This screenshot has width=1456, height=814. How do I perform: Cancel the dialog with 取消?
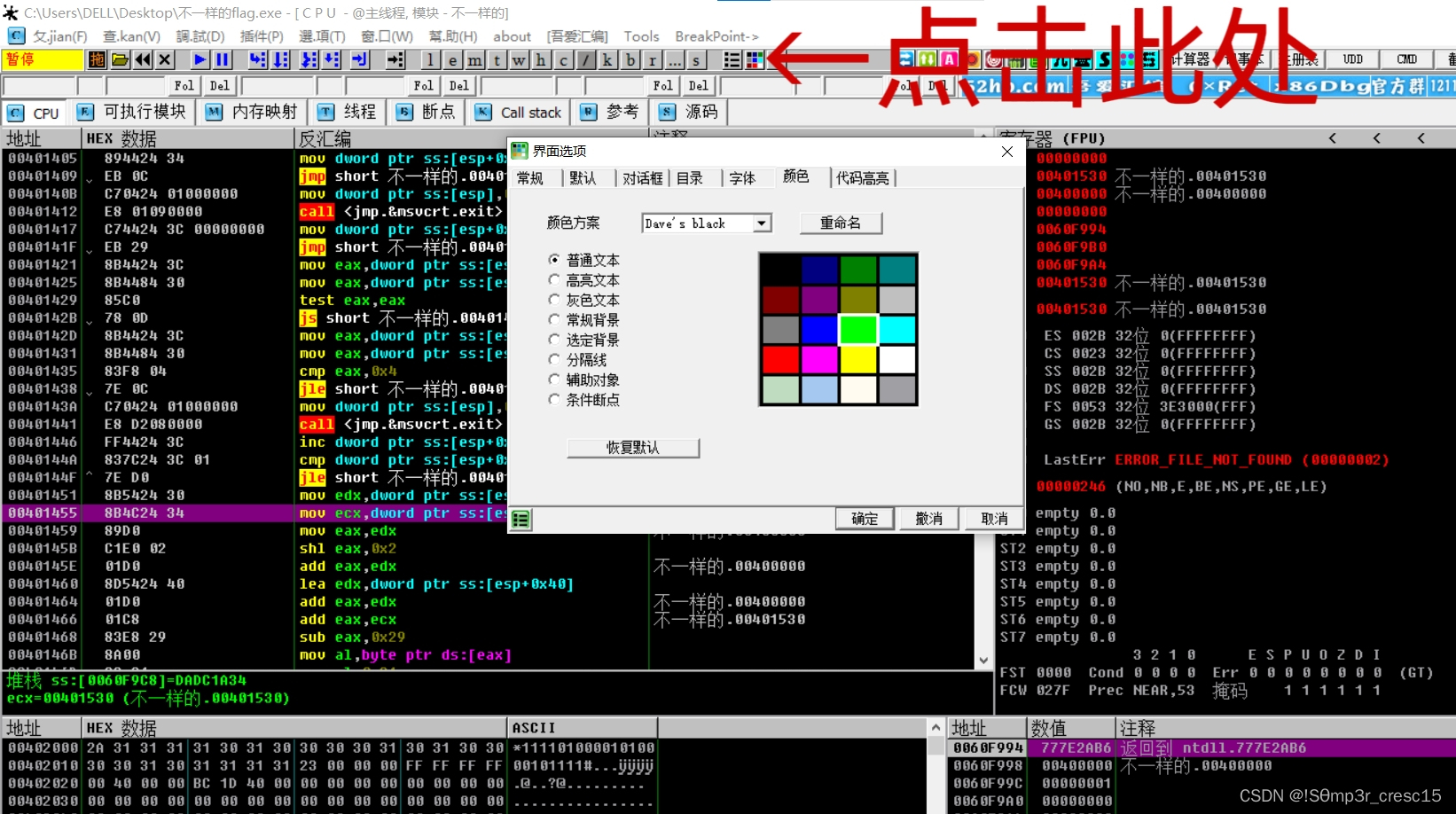[x=994, y=519]
